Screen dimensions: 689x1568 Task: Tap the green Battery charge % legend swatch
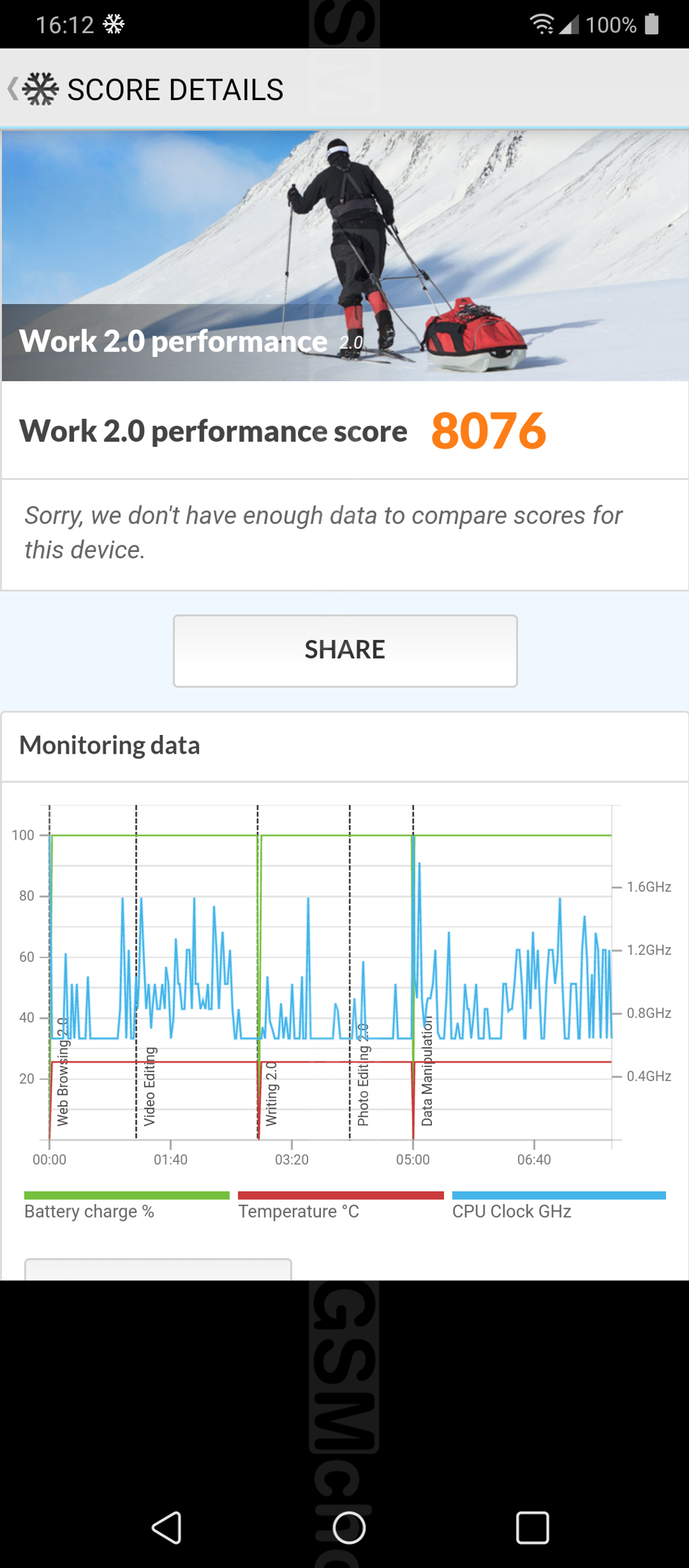(x=126, y=1195)
